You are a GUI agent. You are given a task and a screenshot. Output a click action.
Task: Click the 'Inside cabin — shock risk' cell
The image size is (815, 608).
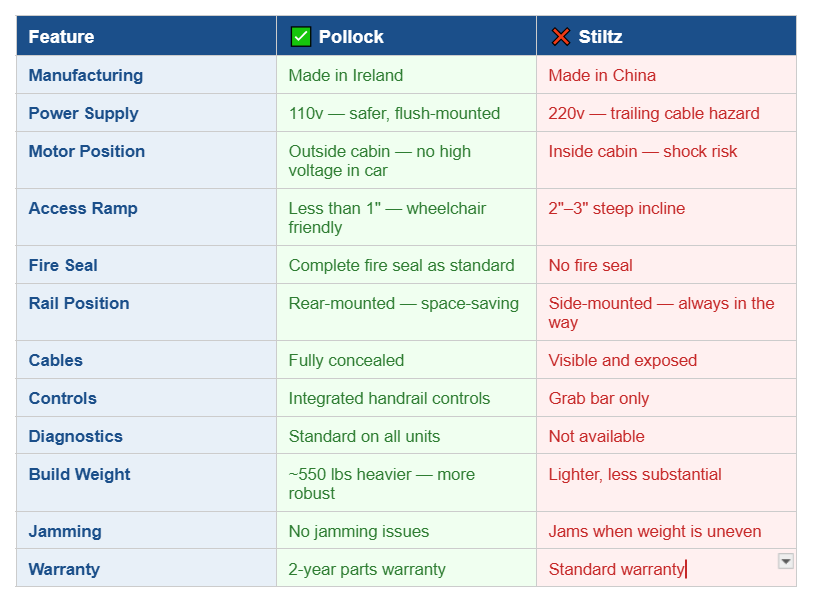(x=643, y=151)
